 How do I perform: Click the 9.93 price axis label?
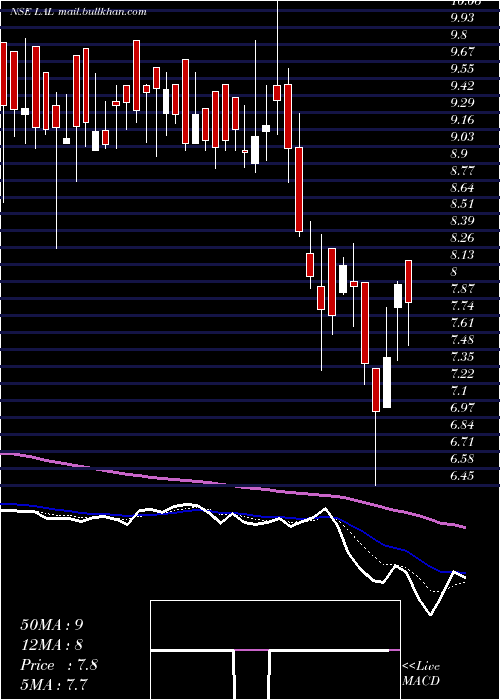[462, 18]
